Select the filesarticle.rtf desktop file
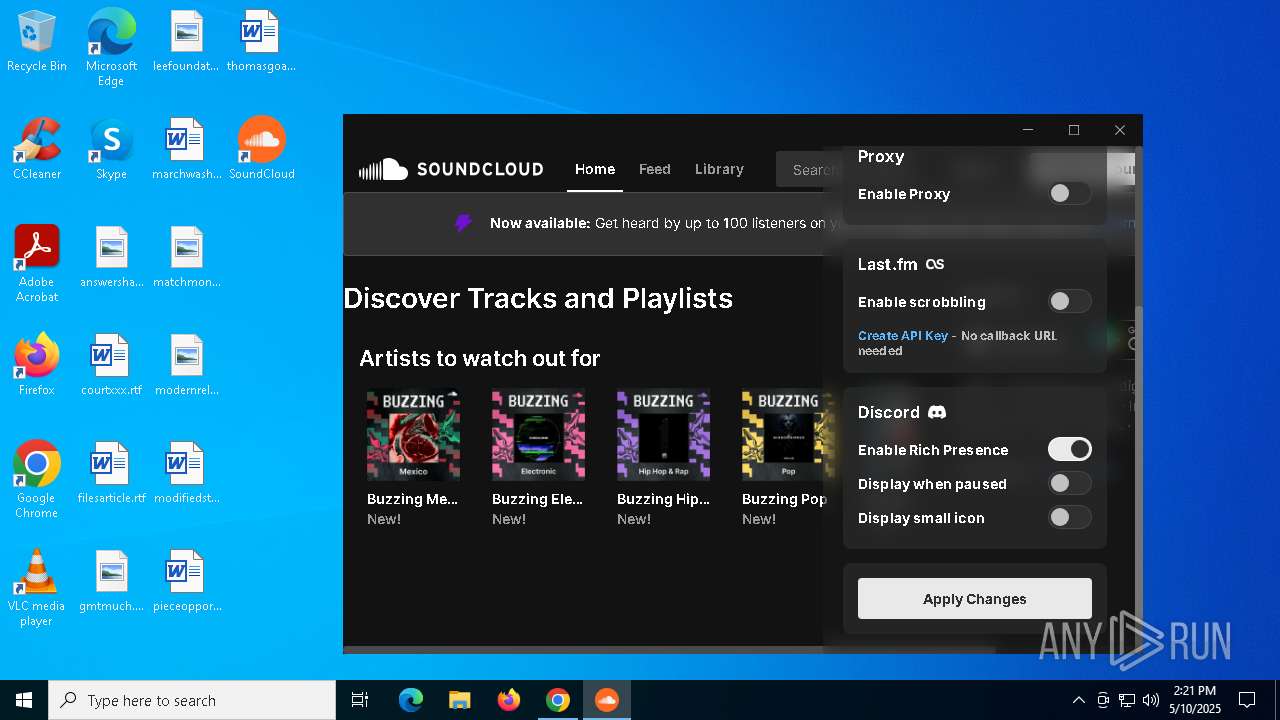1280x720 pixels. pos(111,473)
